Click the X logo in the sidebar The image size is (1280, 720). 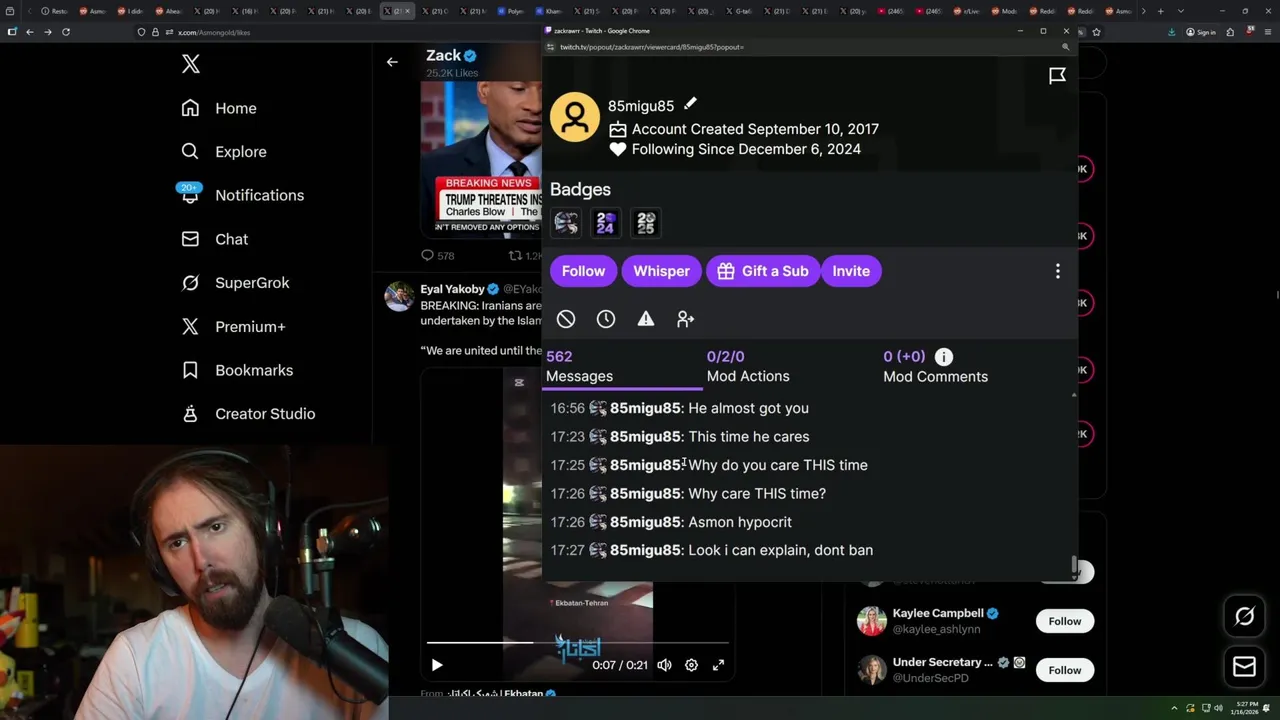191,64
